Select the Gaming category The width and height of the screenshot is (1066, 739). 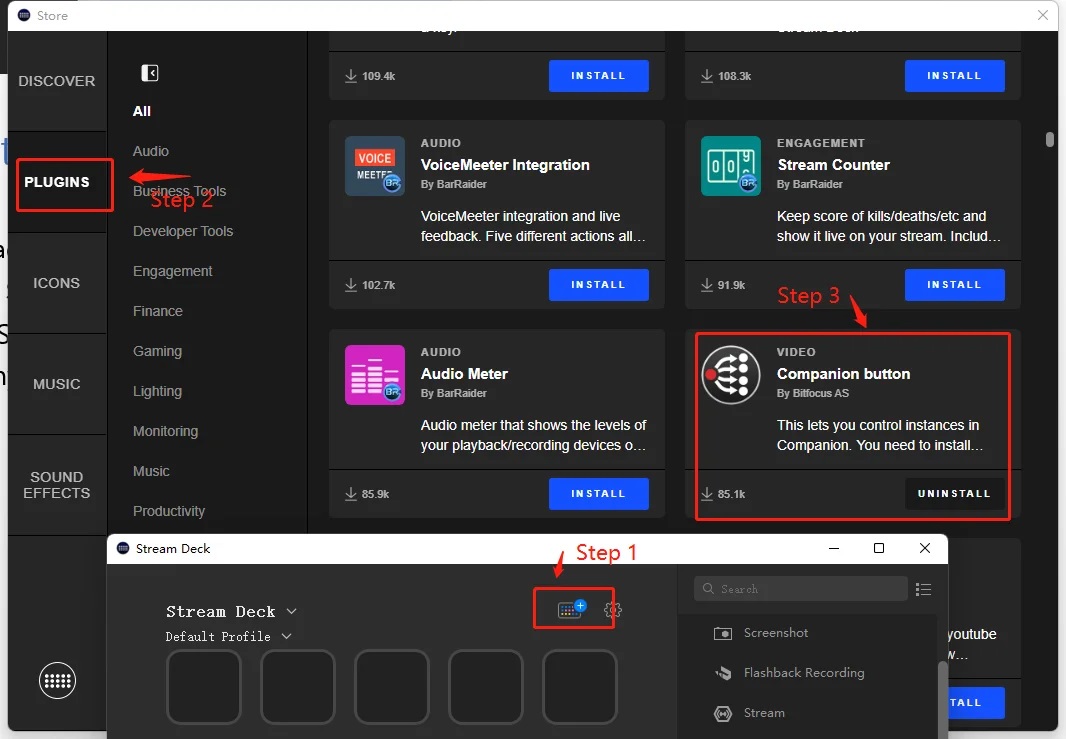coord(157,351)
